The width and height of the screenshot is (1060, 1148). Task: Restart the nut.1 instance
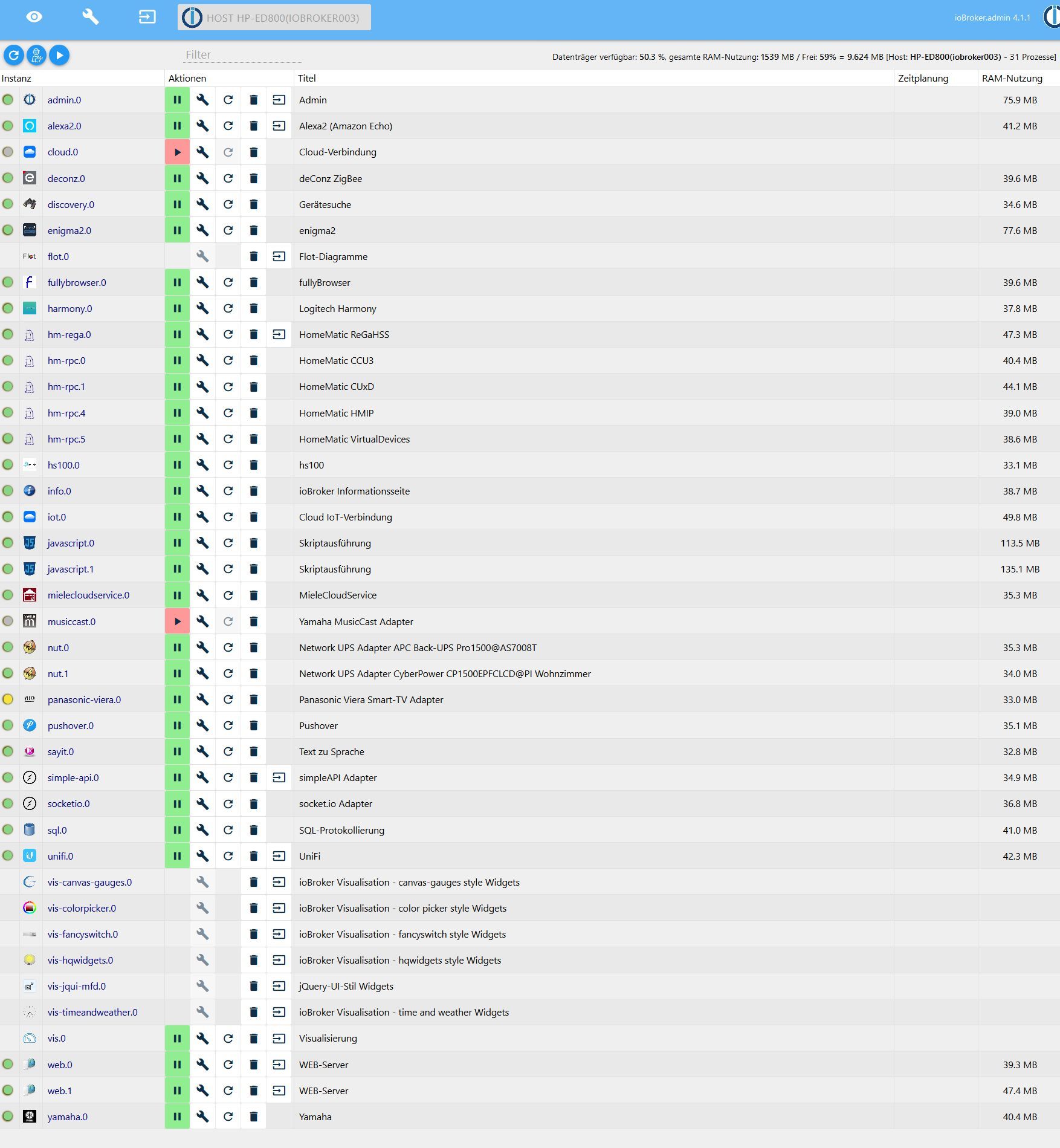[228, 673]
